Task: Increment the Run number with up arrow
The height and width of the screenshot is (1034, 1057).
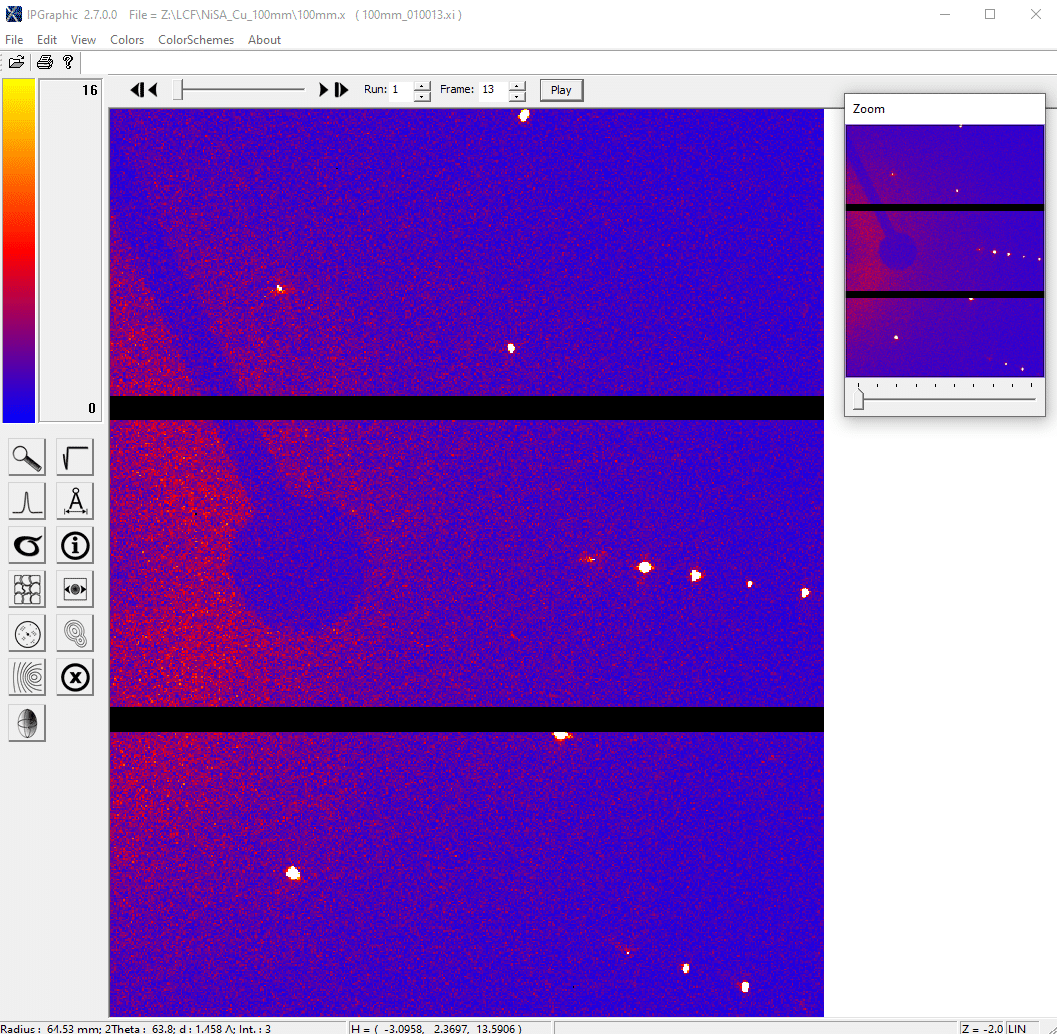Action: tap(421, 84)
